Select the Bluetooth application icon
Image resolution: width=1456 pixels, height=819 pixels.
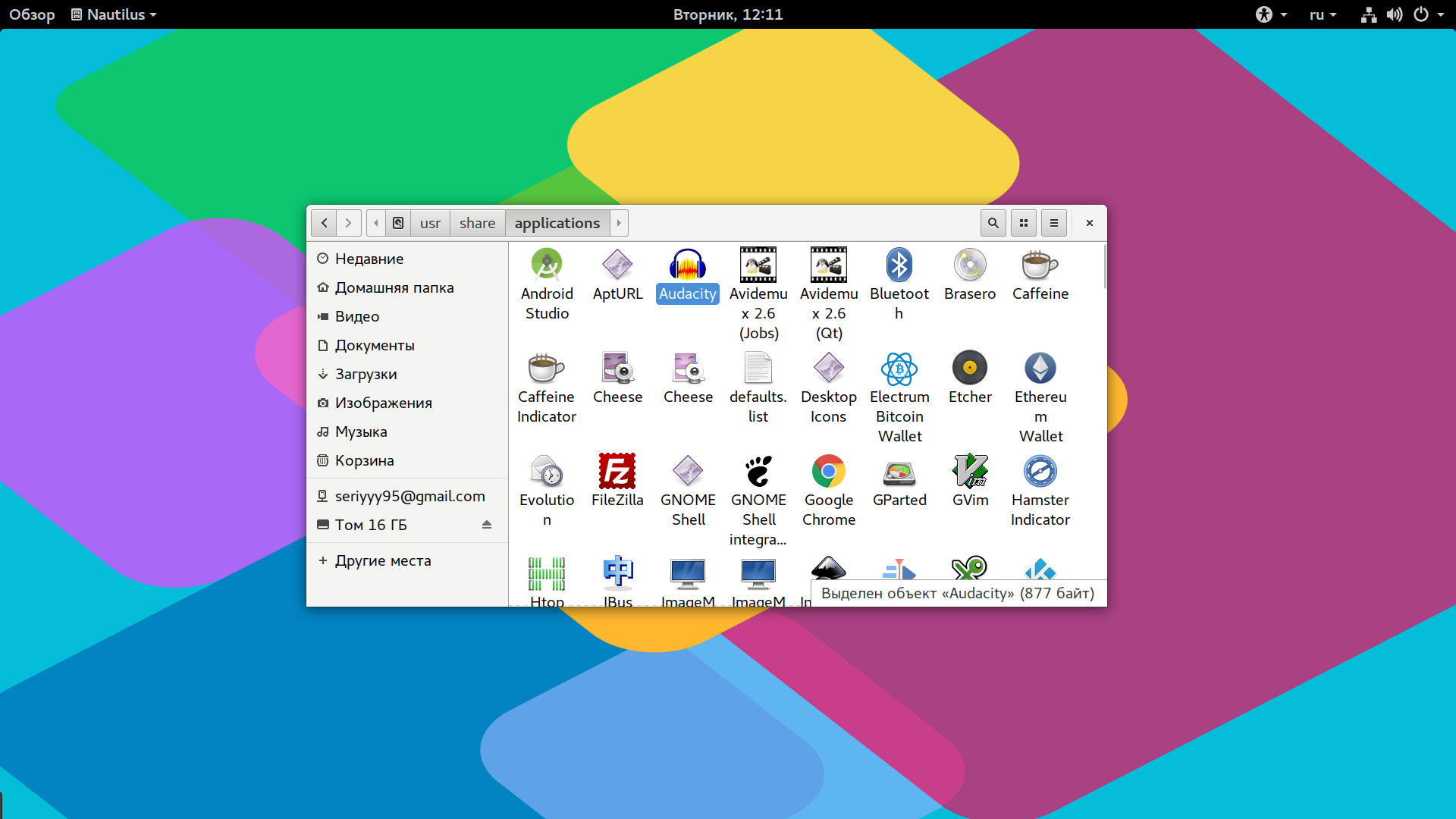(x=899, y=265)
